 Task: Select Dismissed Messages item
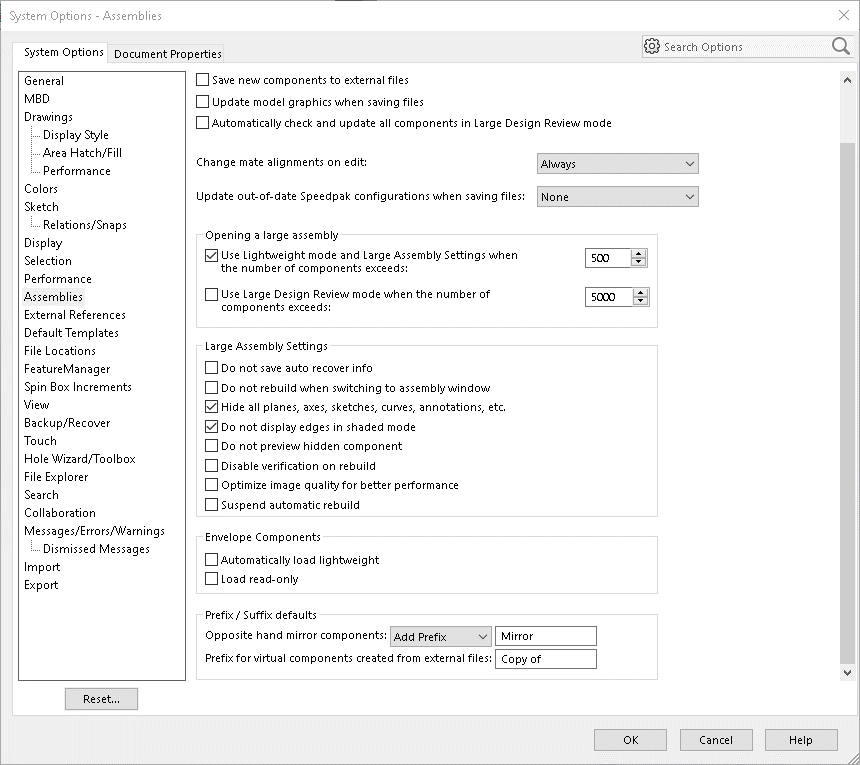pos(97,549)
